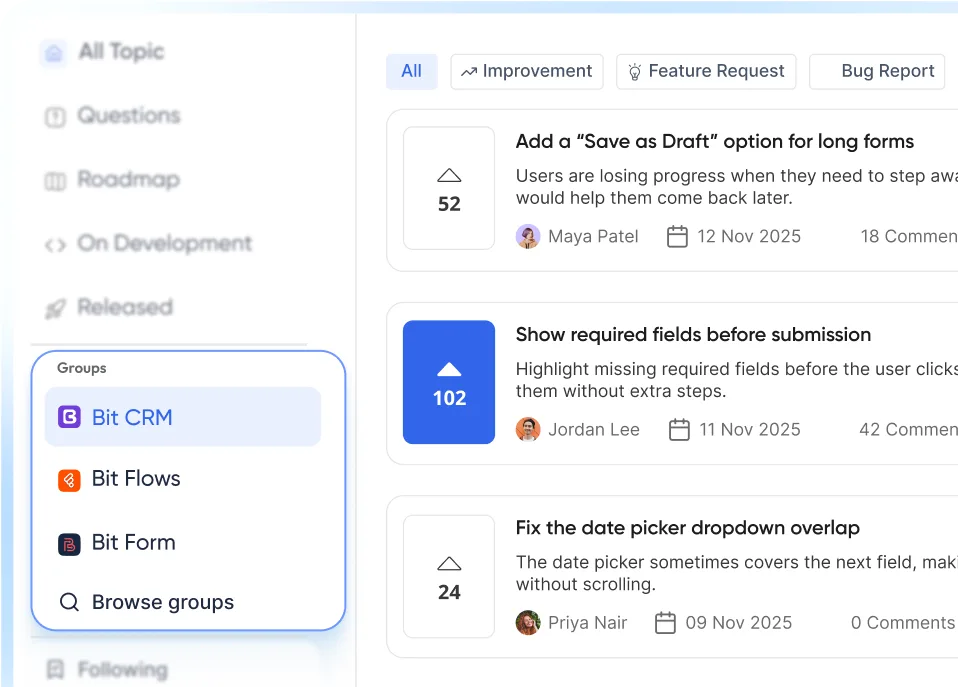Click author name Maya Patel
Viewport: 958px width, 687px height.
pos(593,237)
